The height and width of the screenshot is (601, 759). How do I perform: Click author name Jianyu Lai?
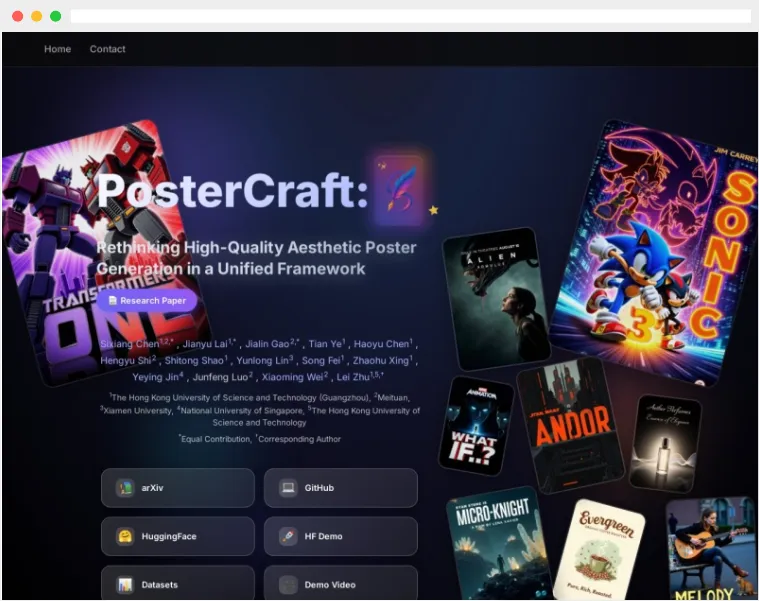[205, 344]
